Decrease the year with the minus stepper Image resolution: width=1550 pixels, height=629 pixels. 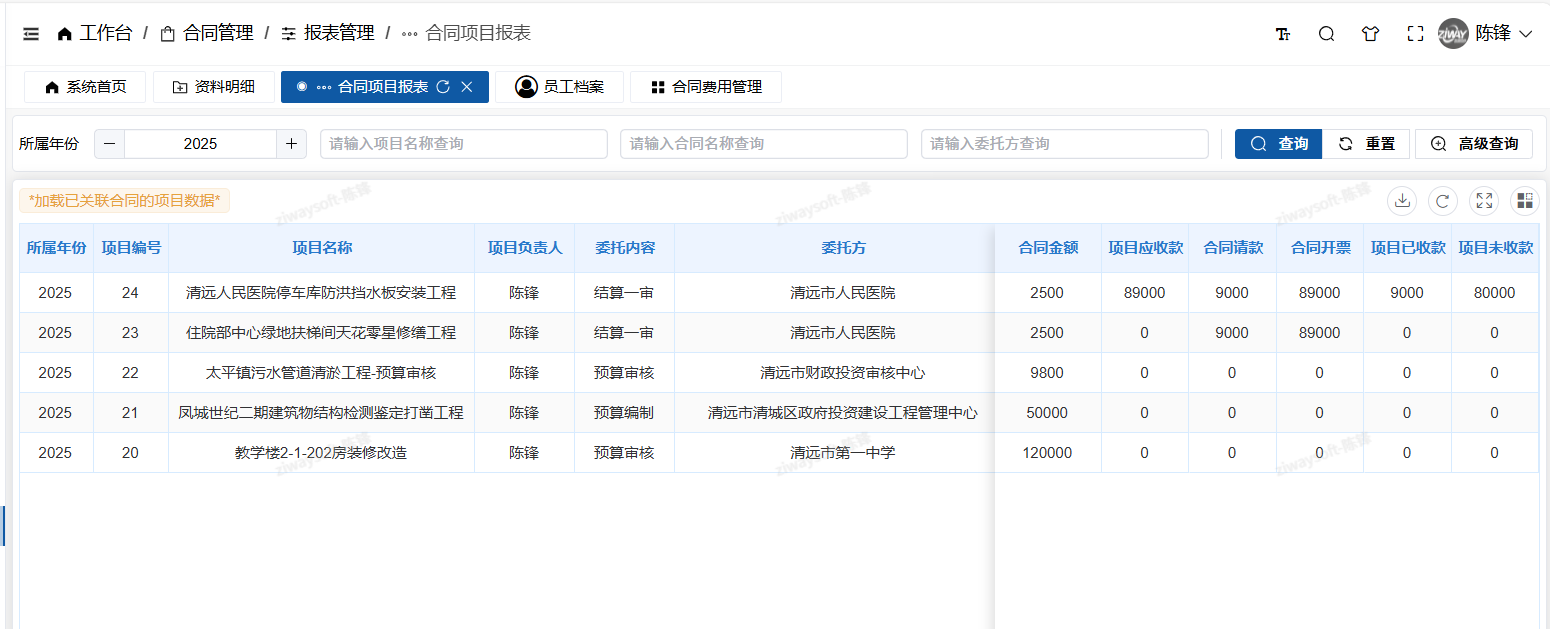point(108,143)
